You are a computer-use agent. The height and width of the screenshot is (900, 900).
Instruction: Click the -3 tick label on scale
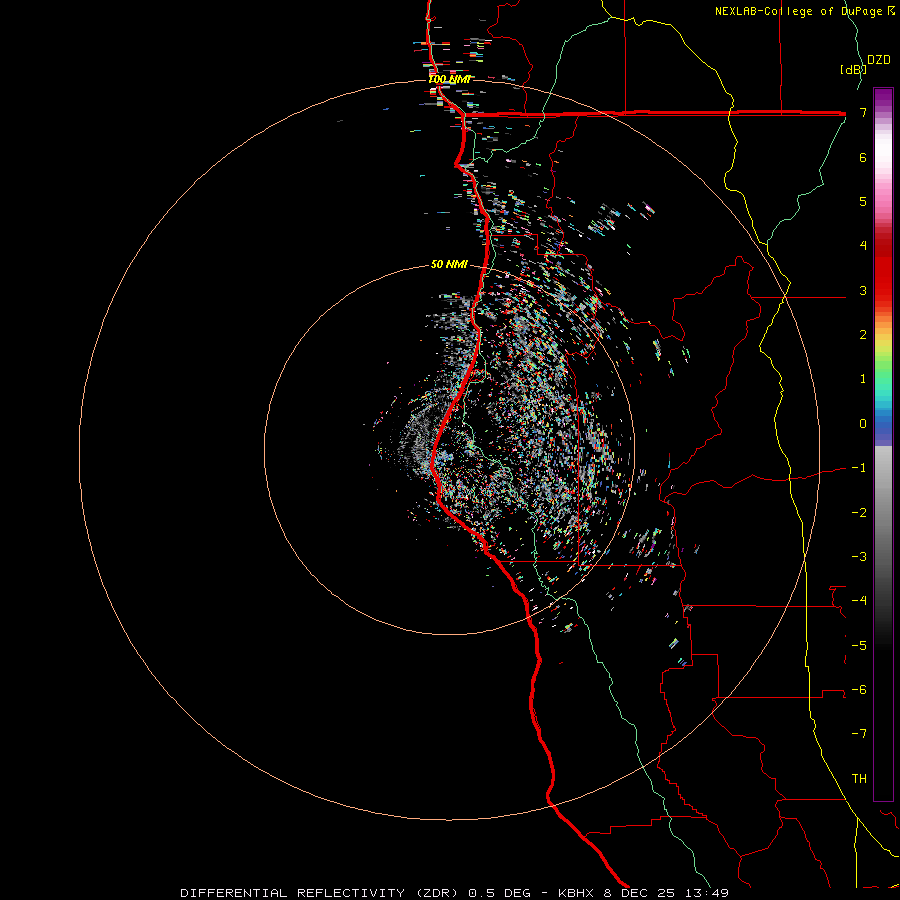pyautogui.click(x=859, y=556)
